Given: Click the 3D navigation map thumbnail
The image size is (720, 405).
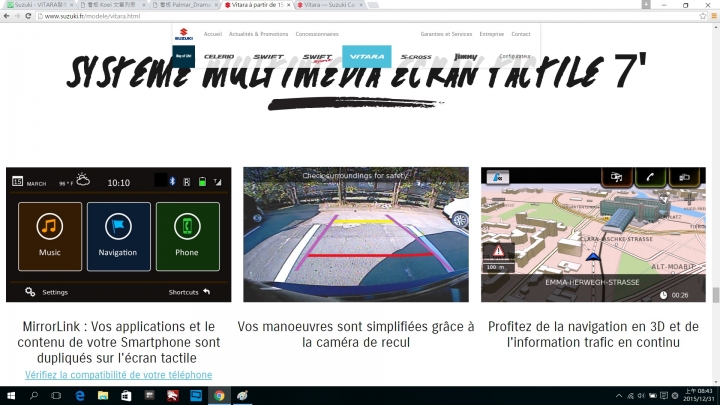Looking at the screenshot, I should tap(593, 235).
